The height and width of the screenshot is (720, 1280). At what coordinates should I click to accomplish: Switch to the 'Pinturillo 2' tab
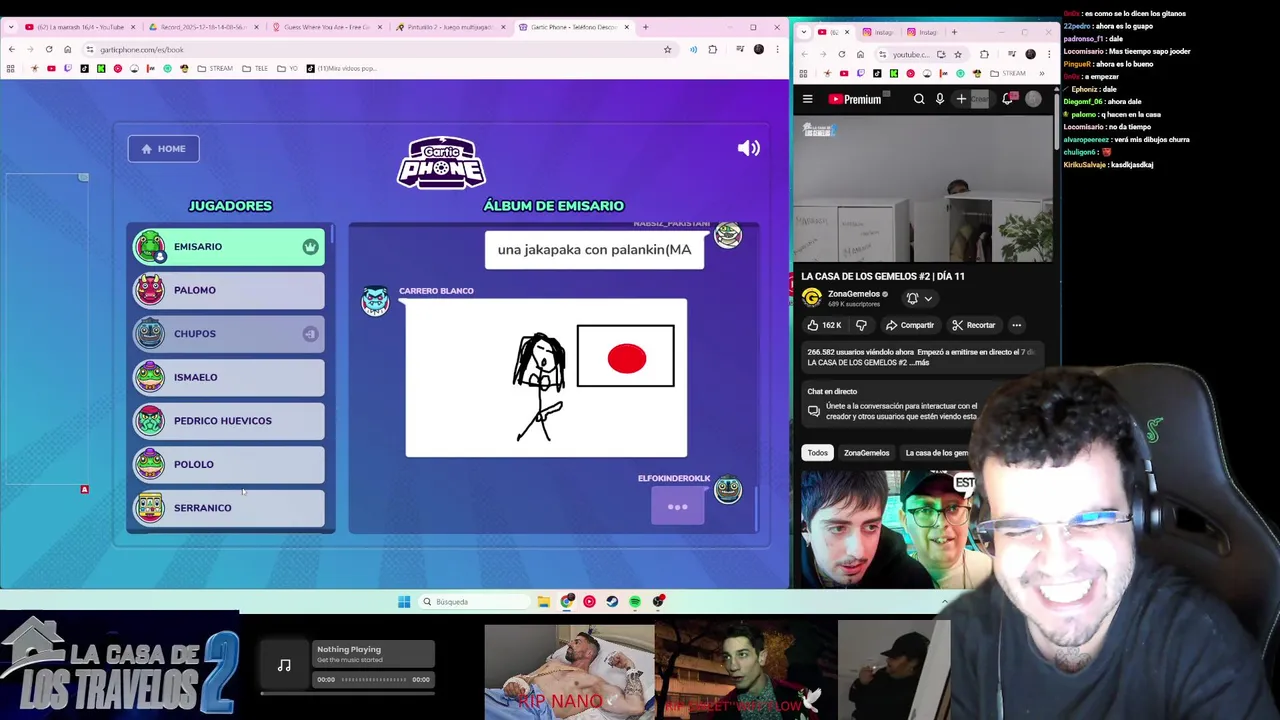point(450,27)
